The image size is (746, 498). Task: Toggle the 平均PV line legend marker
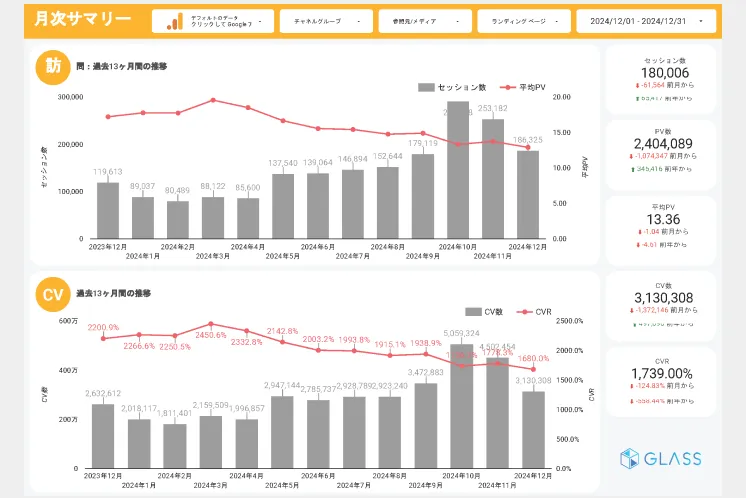click(x=508, y=87)
